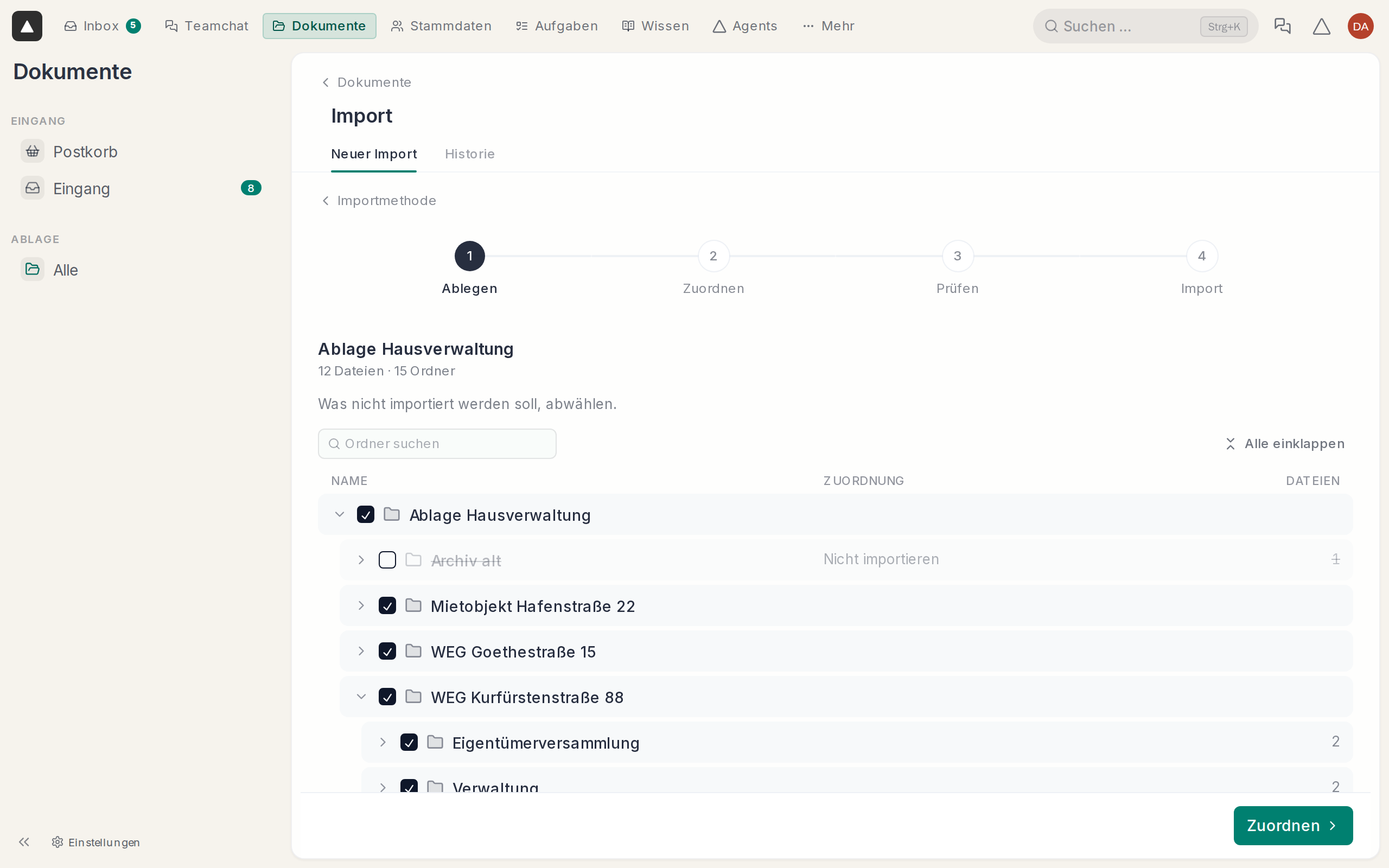
Task: Open the Mehr menu
Action: [x=828, y=26]
